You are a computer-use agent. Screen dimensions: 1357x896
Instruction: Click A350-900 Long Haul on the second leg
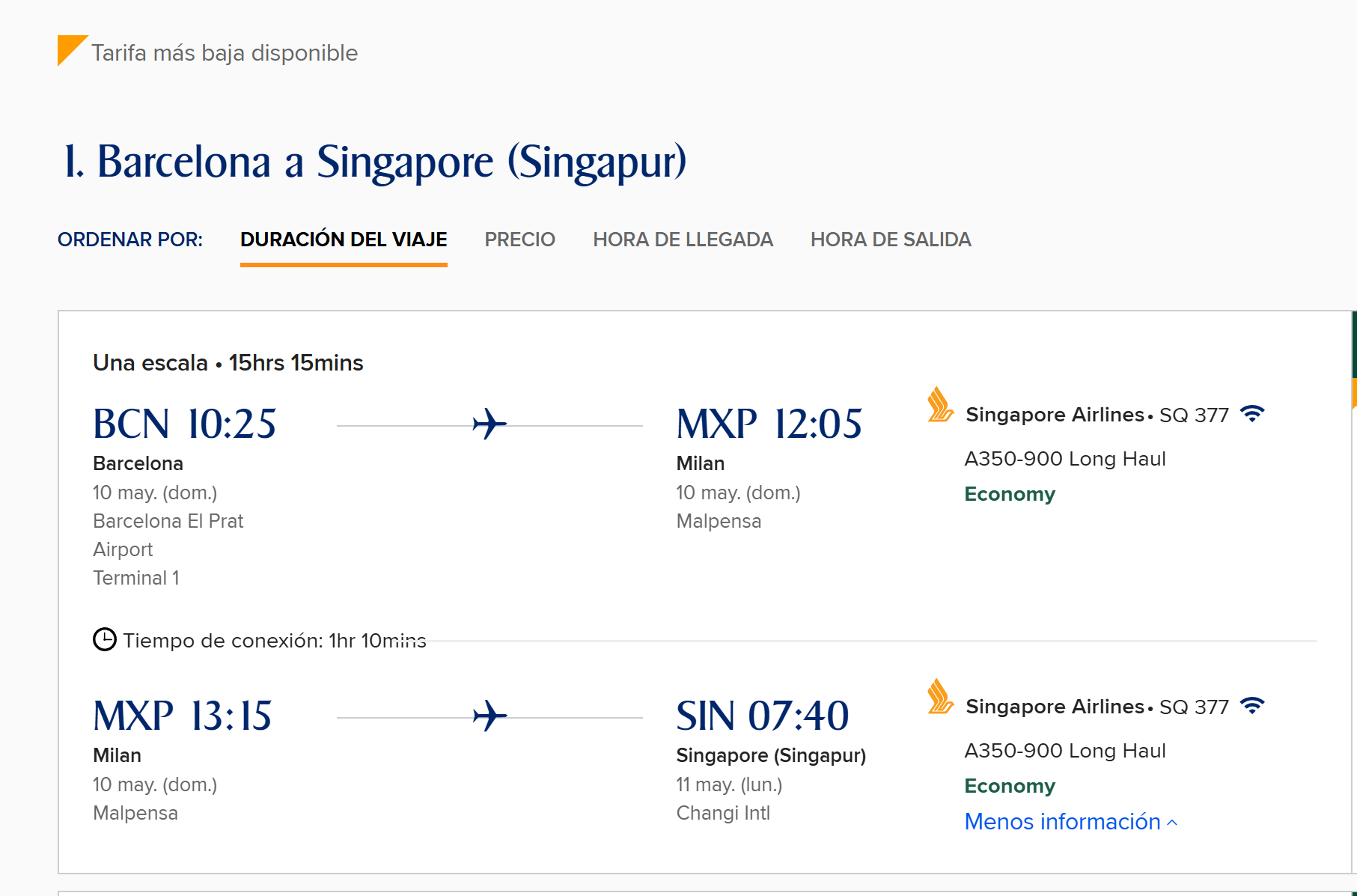click(x=1065, y=751)
